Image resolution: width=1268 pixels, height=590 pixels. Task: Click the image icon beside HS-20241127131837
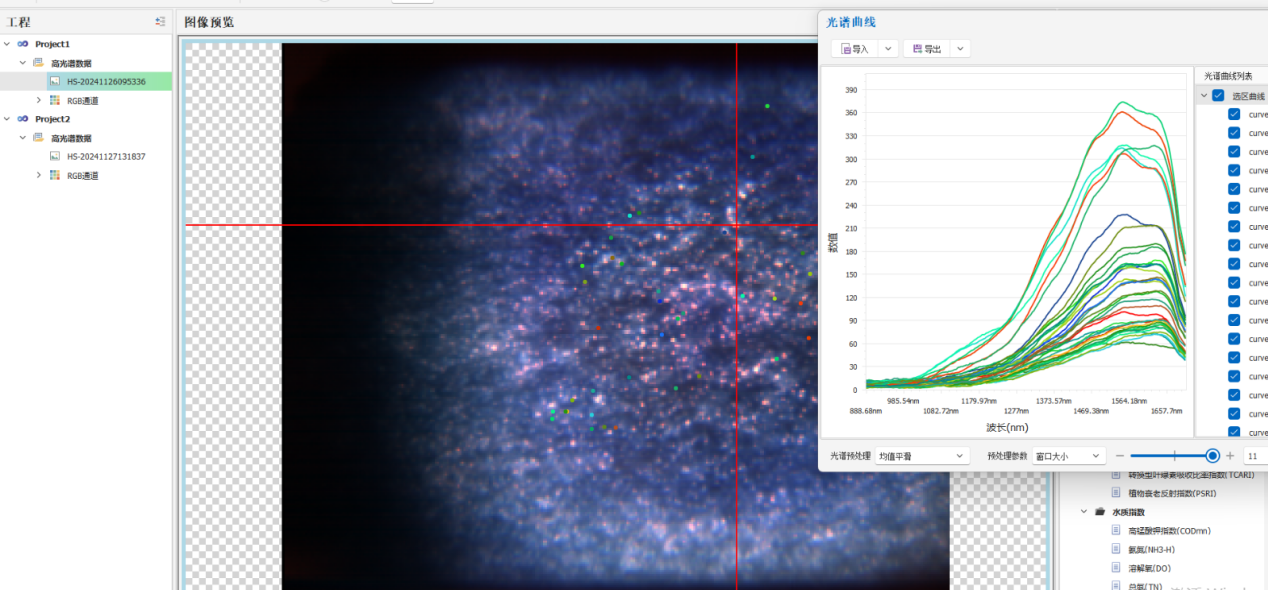55,156
